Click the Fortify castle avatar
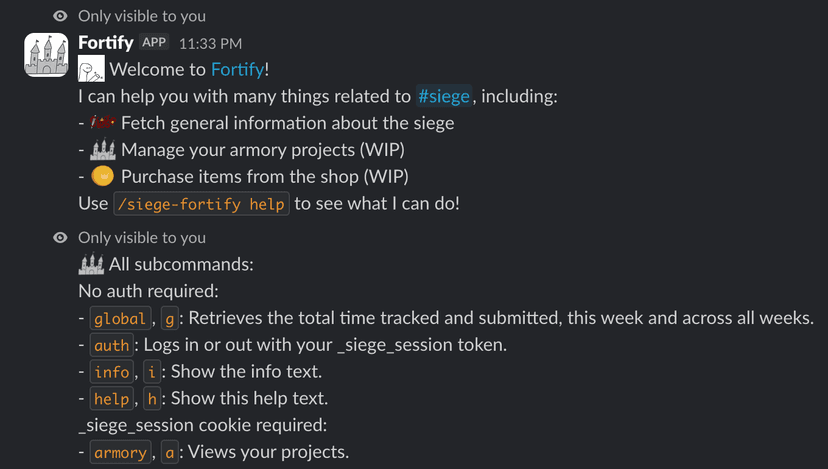The height and width of the screenshot is (469, 828). [46, 56]
